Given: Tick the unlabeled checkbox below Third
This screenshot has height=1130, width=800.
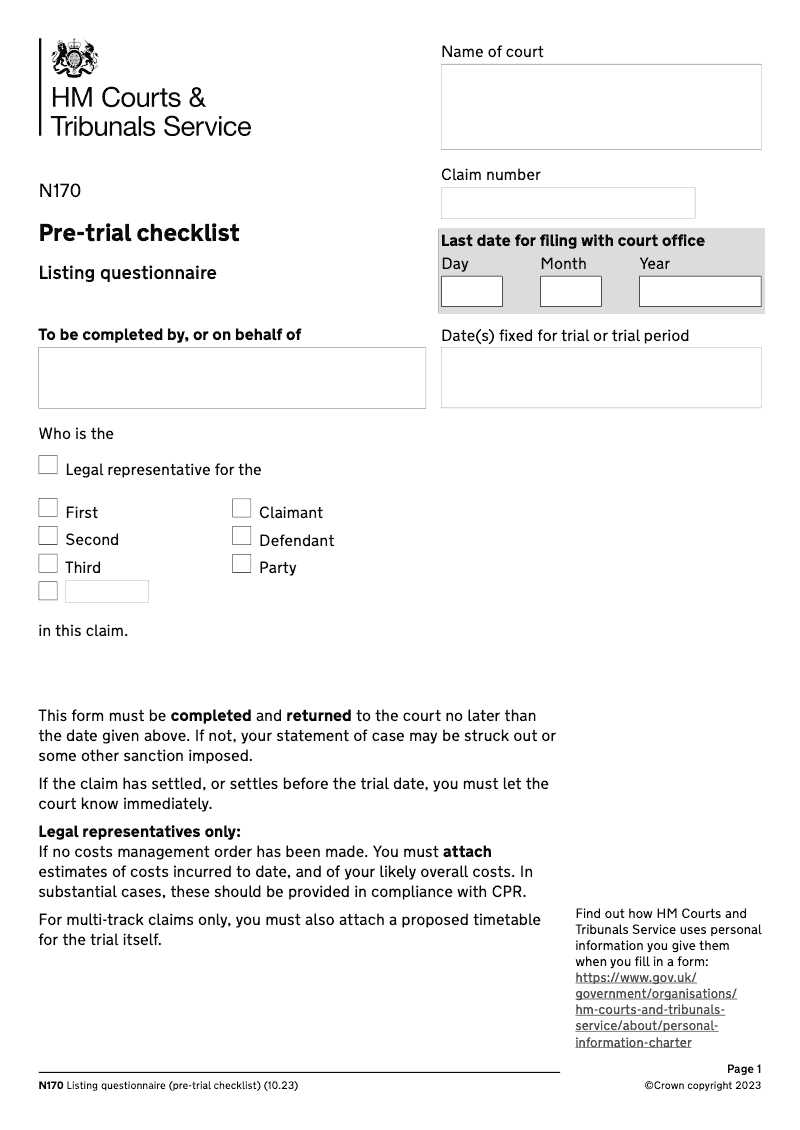Looking at the screenshot, I should [x=48, y=591].
